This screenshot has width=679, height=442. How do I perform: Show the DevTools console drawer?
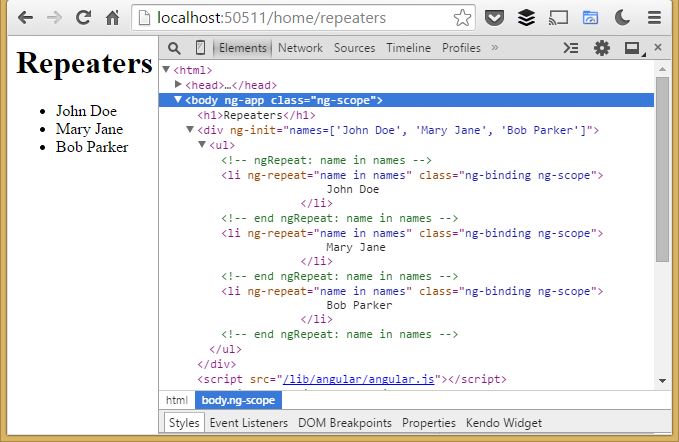[571, 48]
